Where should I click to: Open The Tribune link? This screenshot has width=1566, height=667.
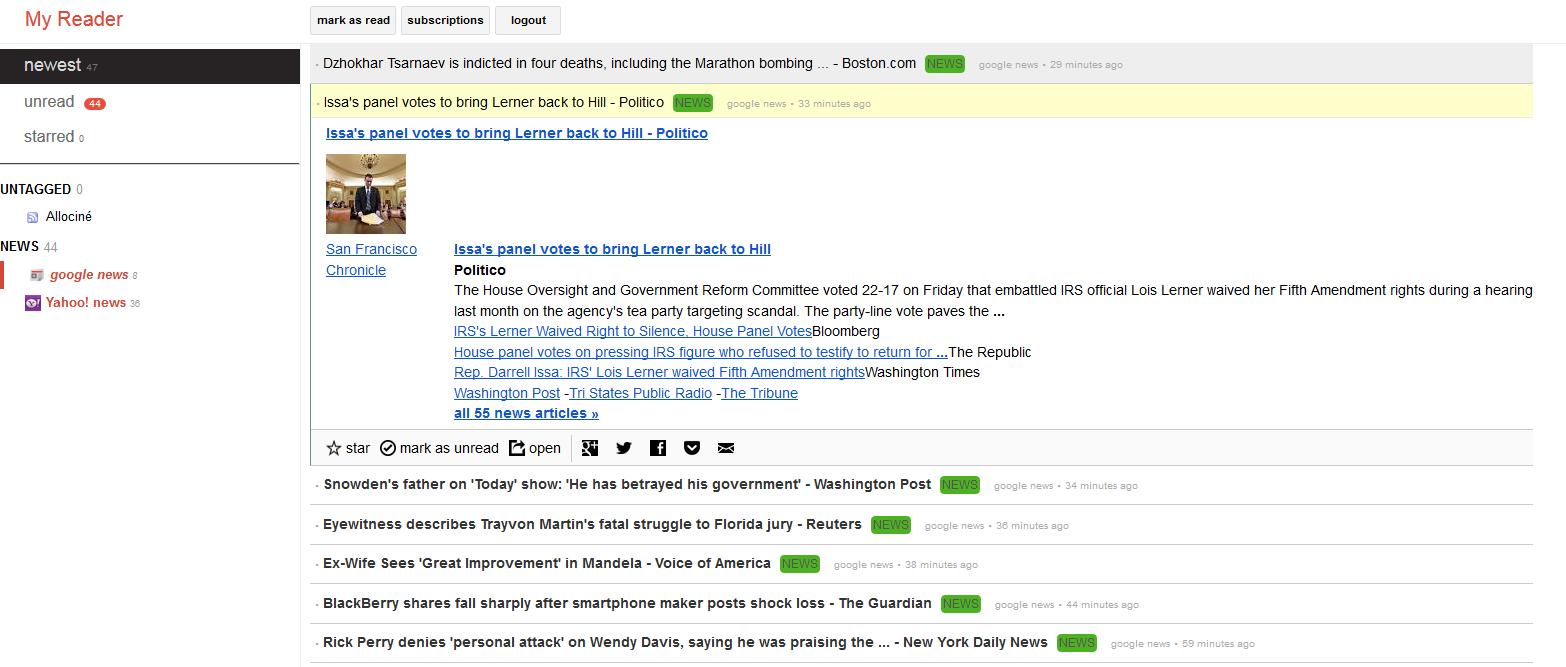[760, 393]
